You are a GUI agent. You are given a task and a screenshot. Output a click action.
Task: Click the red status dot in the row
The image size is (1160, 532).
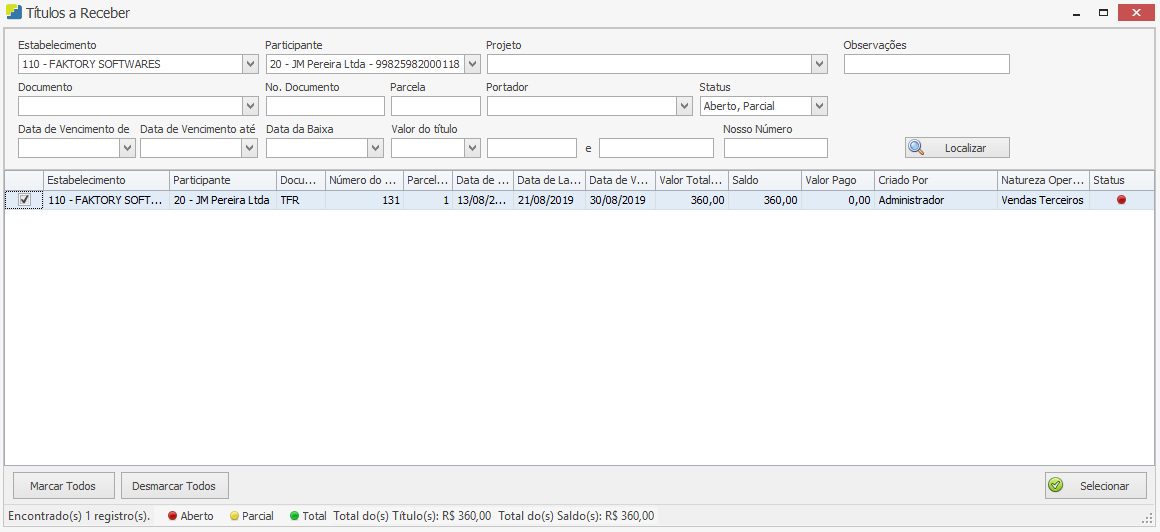(1121, 200)
